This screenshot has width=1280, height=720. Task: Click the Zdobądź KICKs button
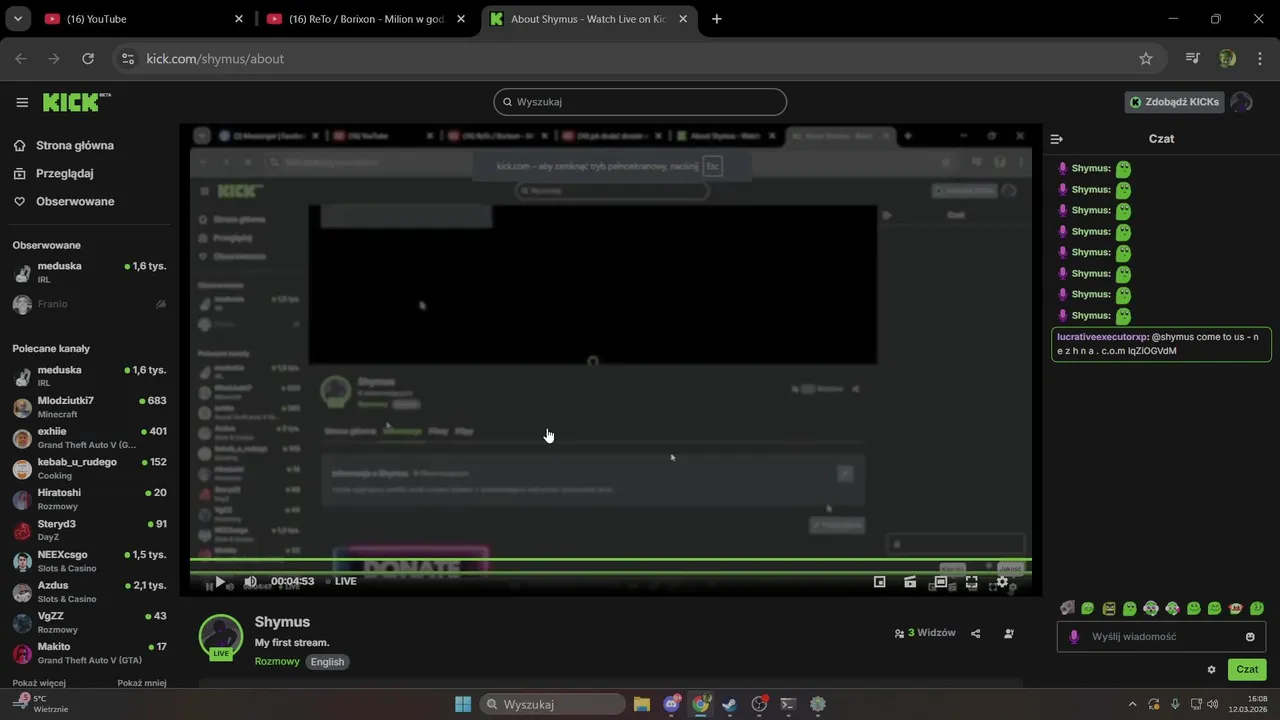pos(1174,102)
